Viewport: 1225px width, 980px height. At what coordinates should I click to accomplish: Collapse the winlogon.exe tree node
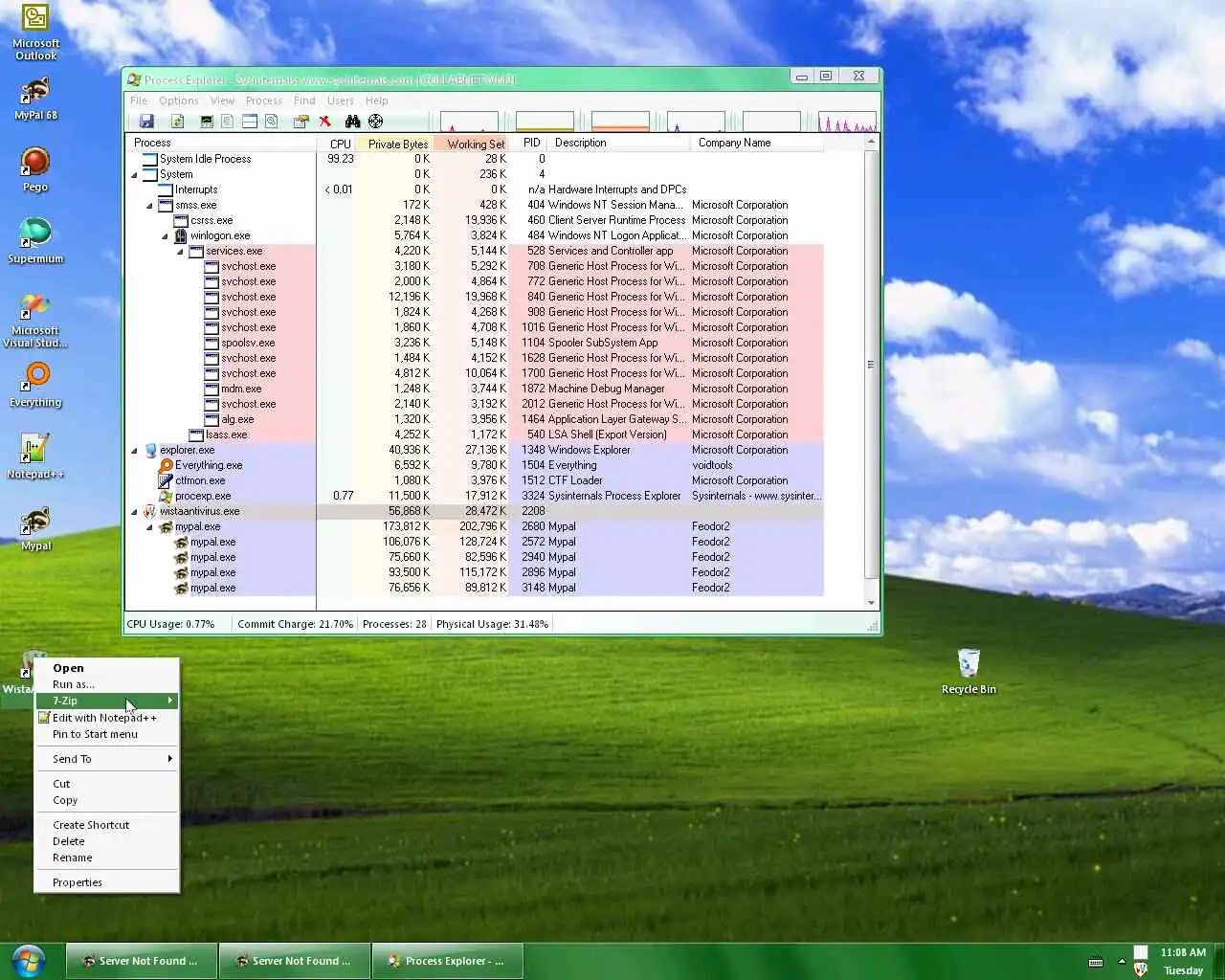pyautogui.click(x=165, y=235)
